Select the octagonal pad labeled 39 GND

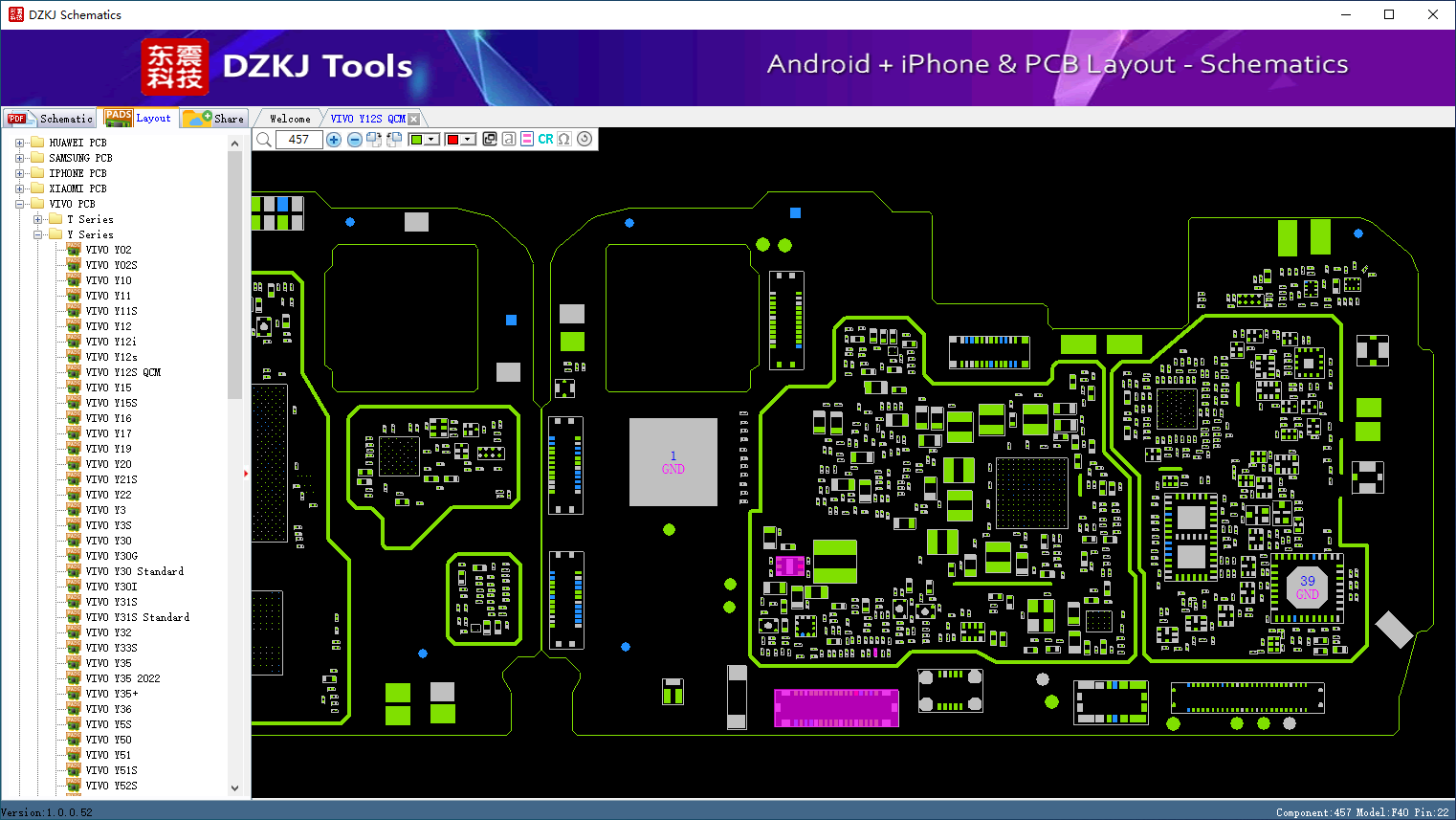click(1308, 587)
